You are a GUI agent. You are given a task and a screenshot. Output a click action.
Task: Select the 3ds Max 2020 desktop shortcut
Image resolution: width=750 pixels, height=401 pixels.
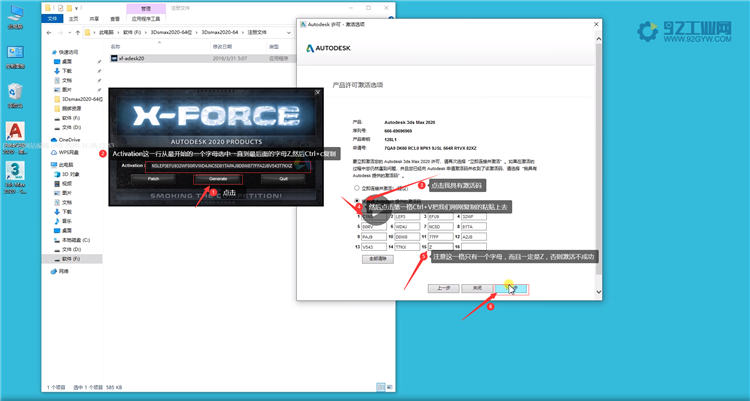15,178
